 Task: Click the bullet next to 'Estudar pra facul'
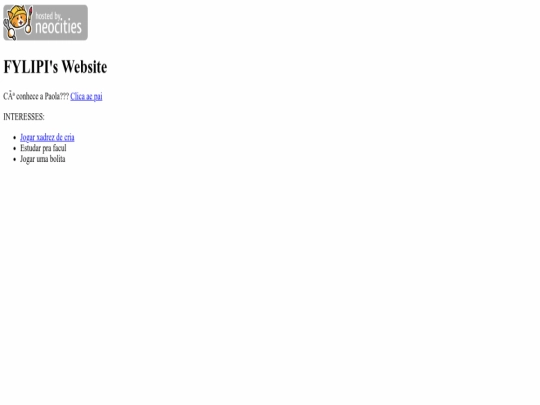point(14,148)
